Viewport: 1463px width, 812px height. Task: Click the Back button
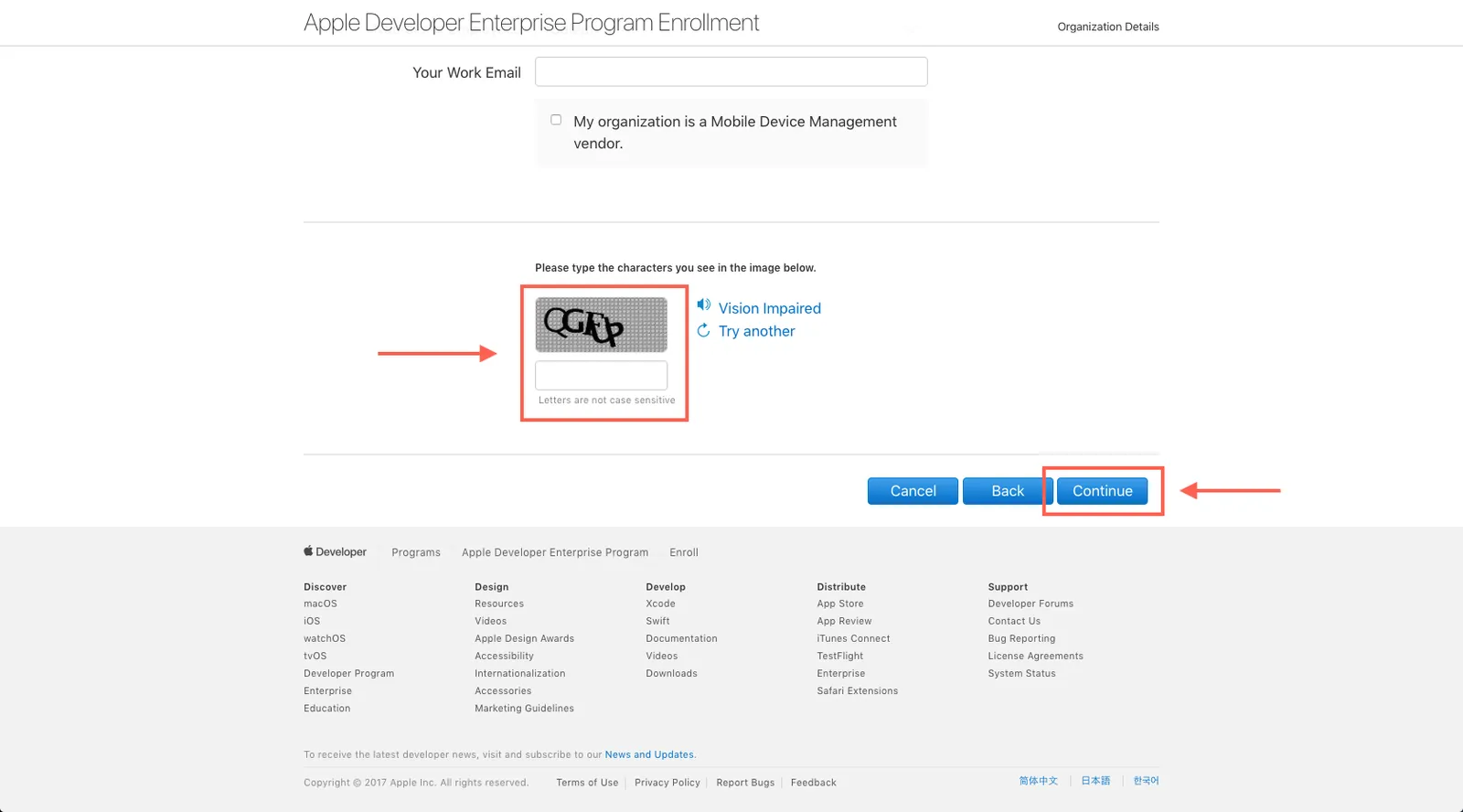[1007, 491]
